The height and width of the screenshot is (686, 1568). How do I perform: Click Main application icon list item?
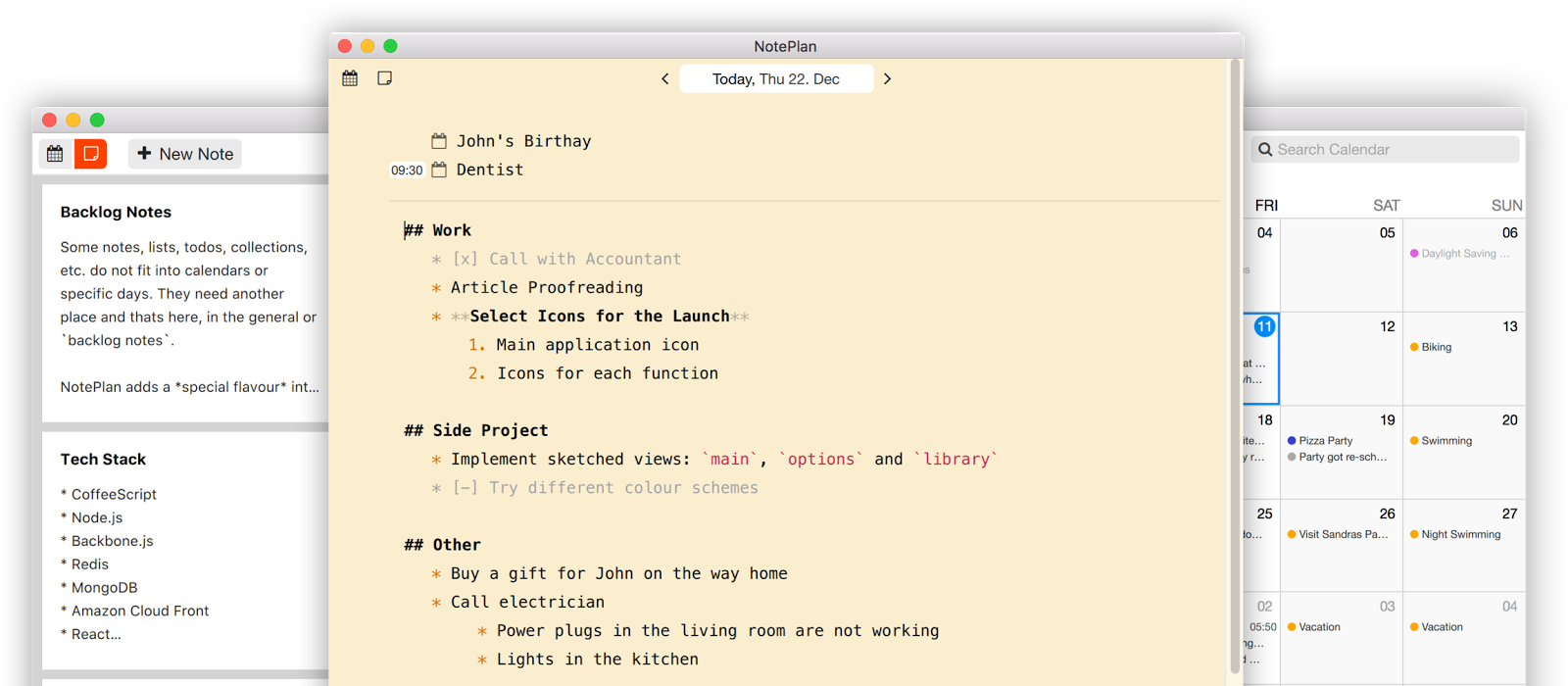point(598,345)
